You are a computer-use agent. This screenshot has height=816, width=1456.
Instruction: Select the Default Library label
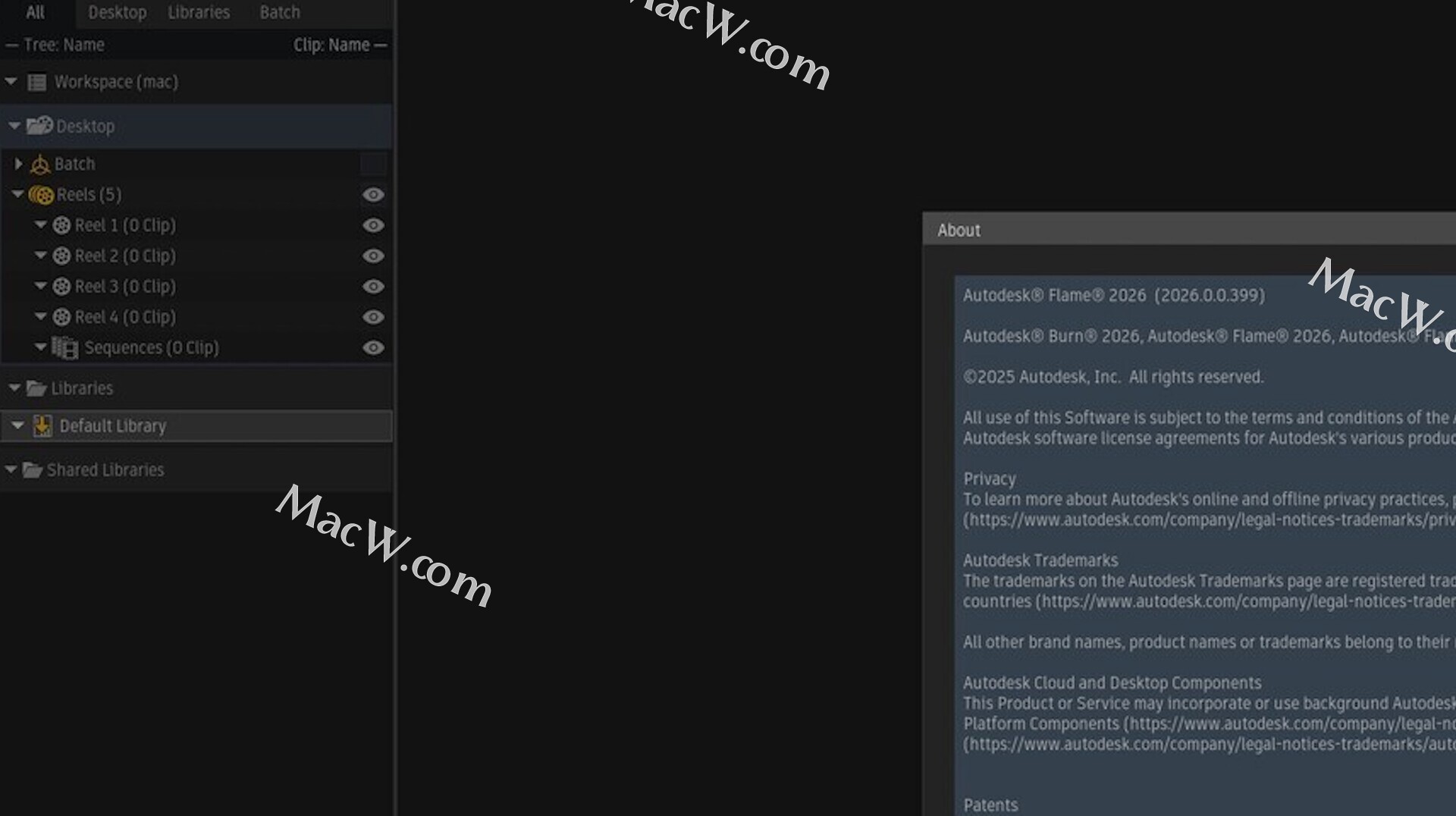tap(113, 426)
